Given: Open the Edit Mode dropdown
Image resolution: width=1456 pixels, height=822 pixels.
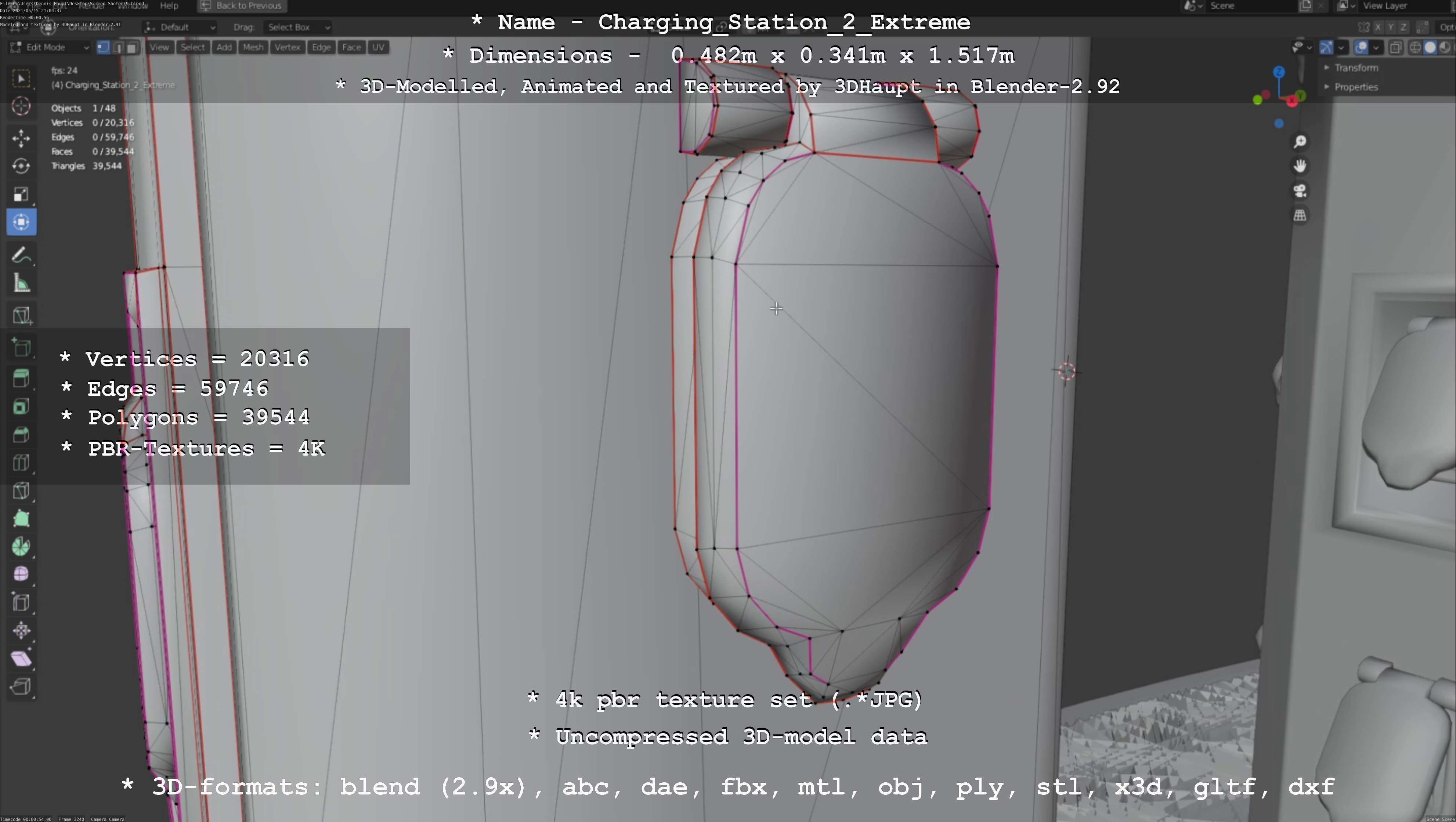Looking at the screenshot, I should (x=50, y=47).
